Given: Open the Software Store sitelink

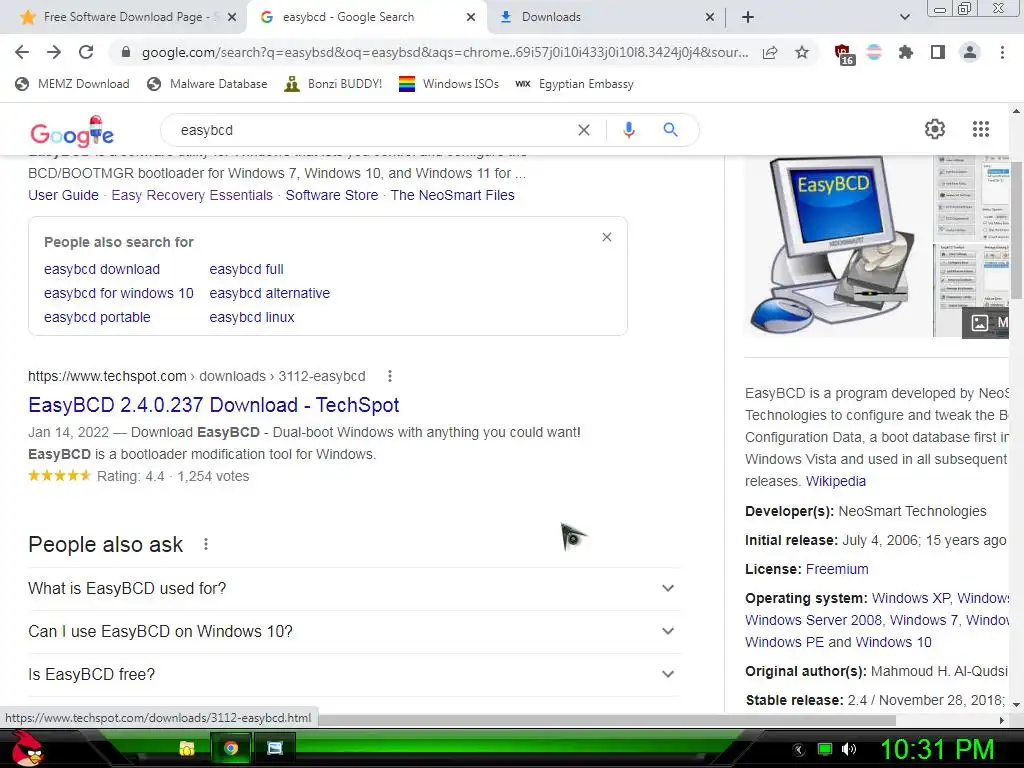Looking at the screenshot, I should (x=332, y=195).
